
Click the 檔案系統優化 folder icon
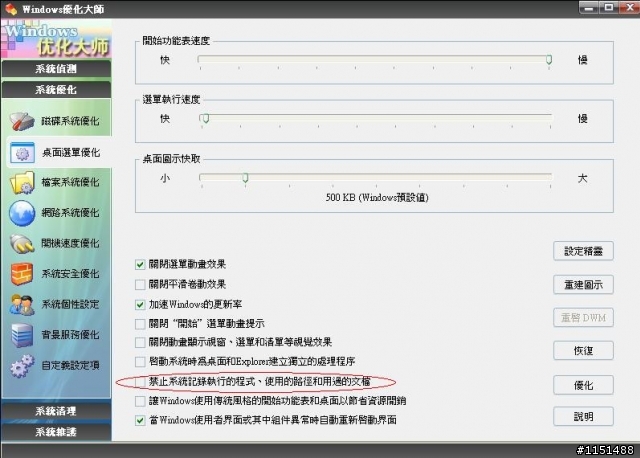tap(22, 182)
